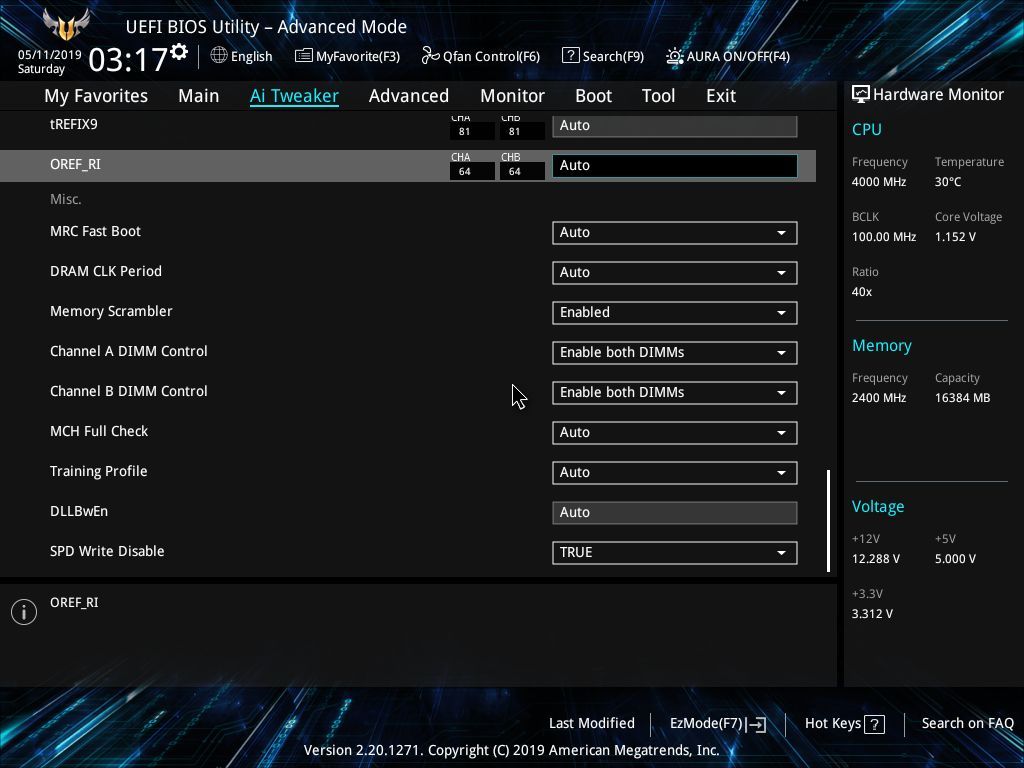Click CPU frequency 4000 MHz value
This screenshot has width=1024, height=768.
(878, 182)
